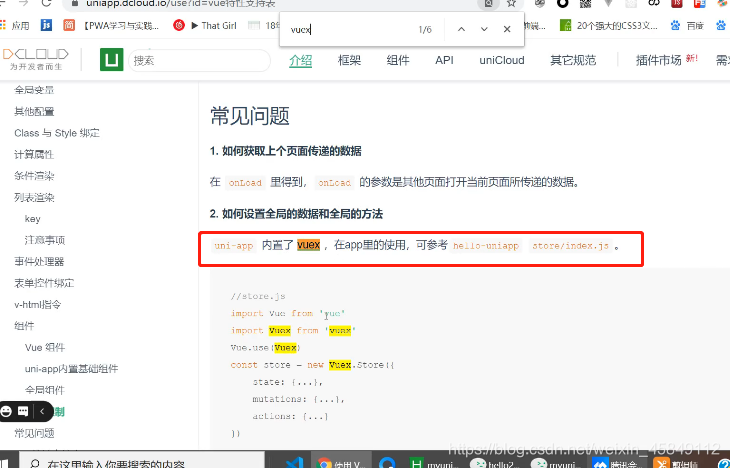
Task: Go to previous find match arrow
Action: [461, 29]
